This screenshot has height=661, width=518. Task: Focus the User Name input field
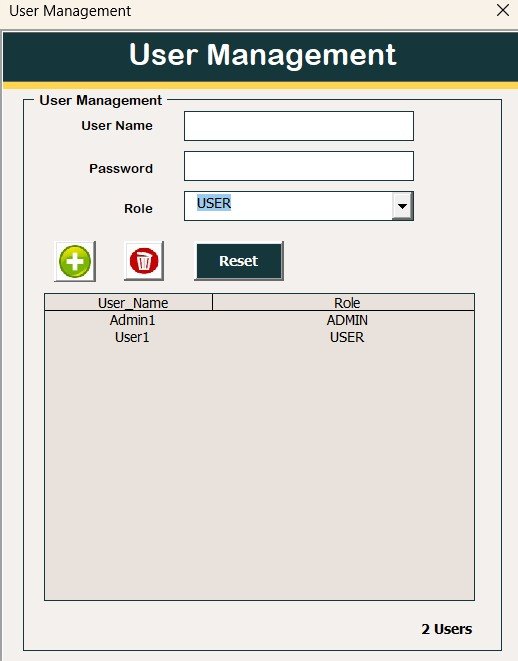point(299,126)
